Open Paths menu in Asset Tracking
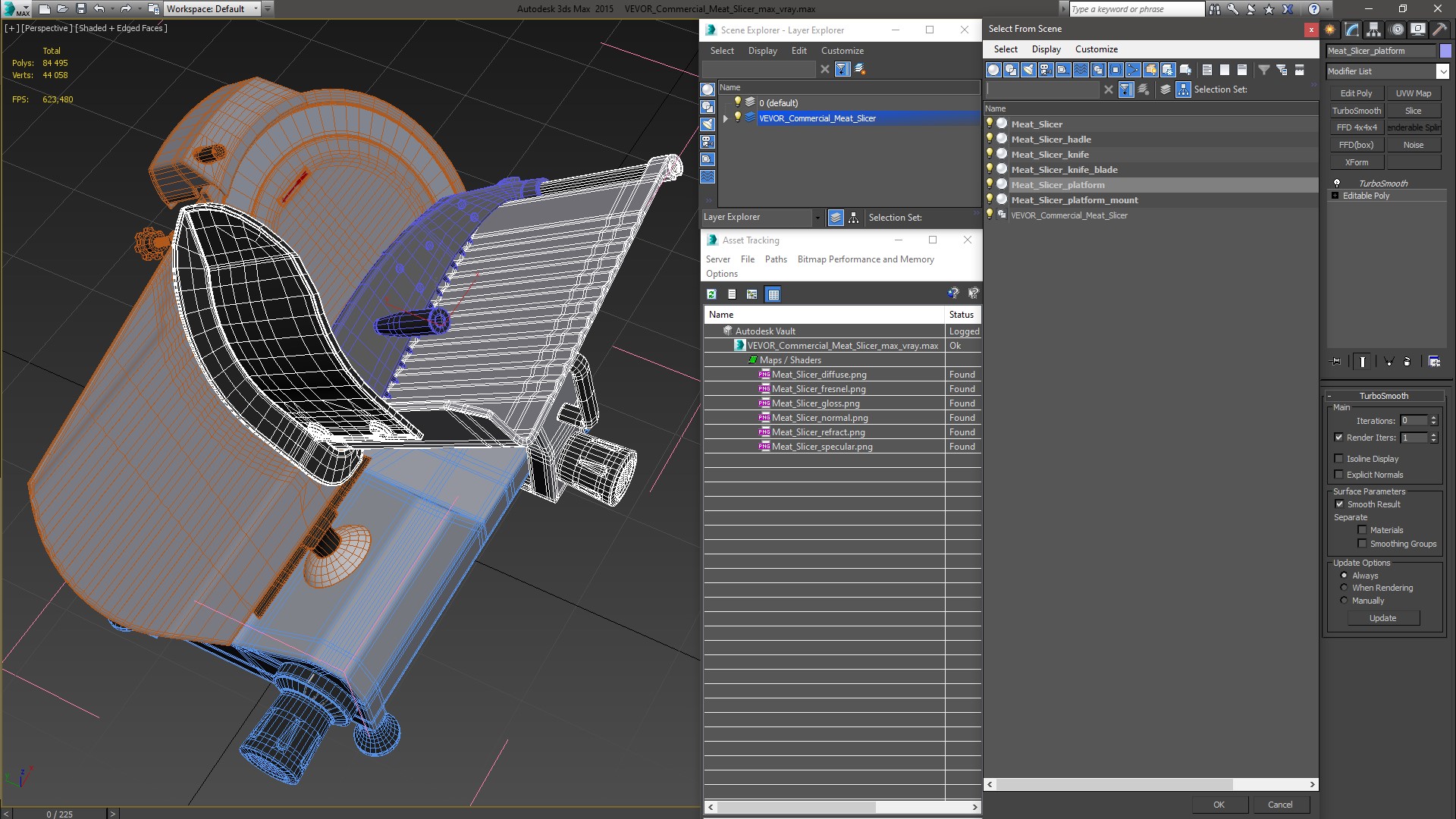 tap(776, 259)
